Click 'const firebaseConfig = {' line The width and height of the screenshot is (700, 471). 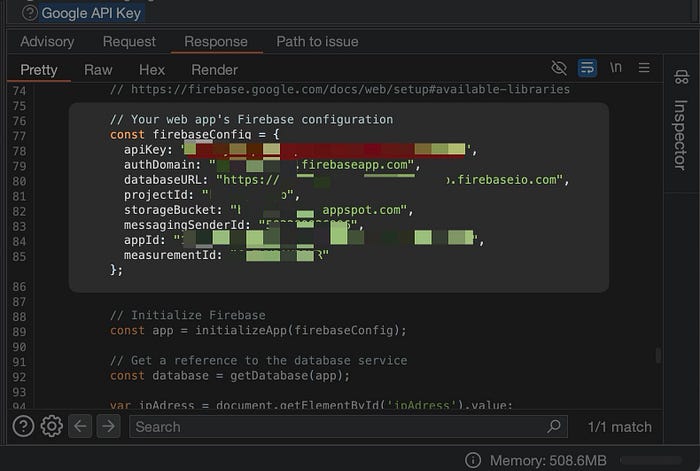point(195,134)
